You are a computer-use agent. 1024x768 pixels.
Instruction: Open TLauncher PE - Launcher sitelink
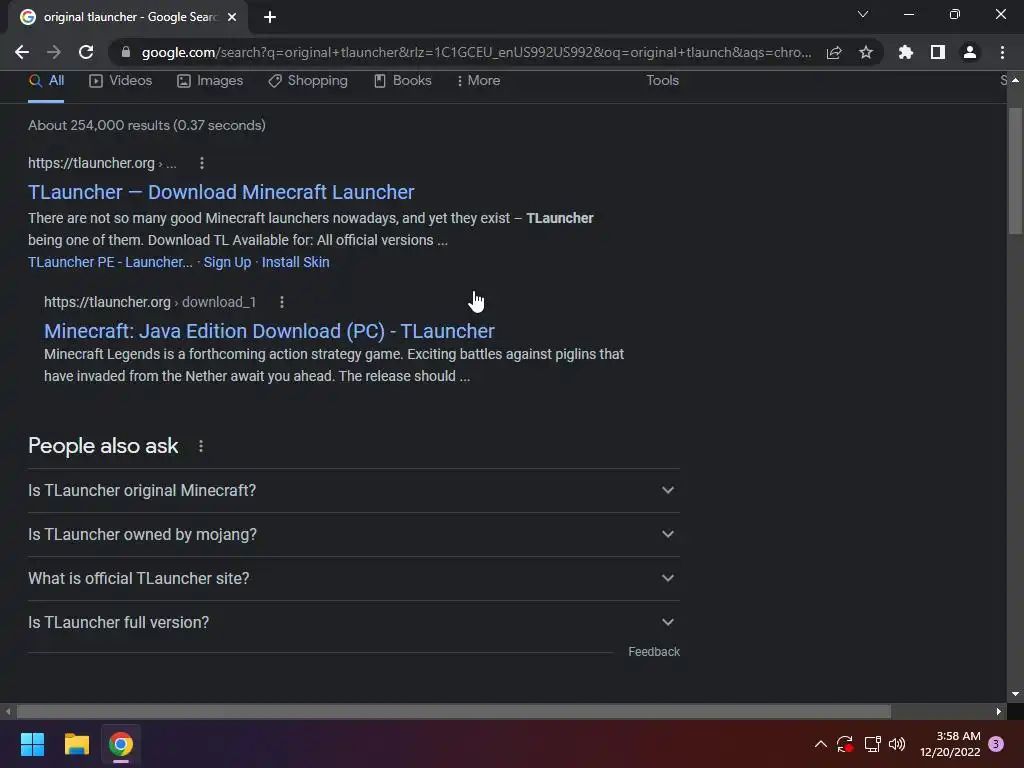point(110,262)
